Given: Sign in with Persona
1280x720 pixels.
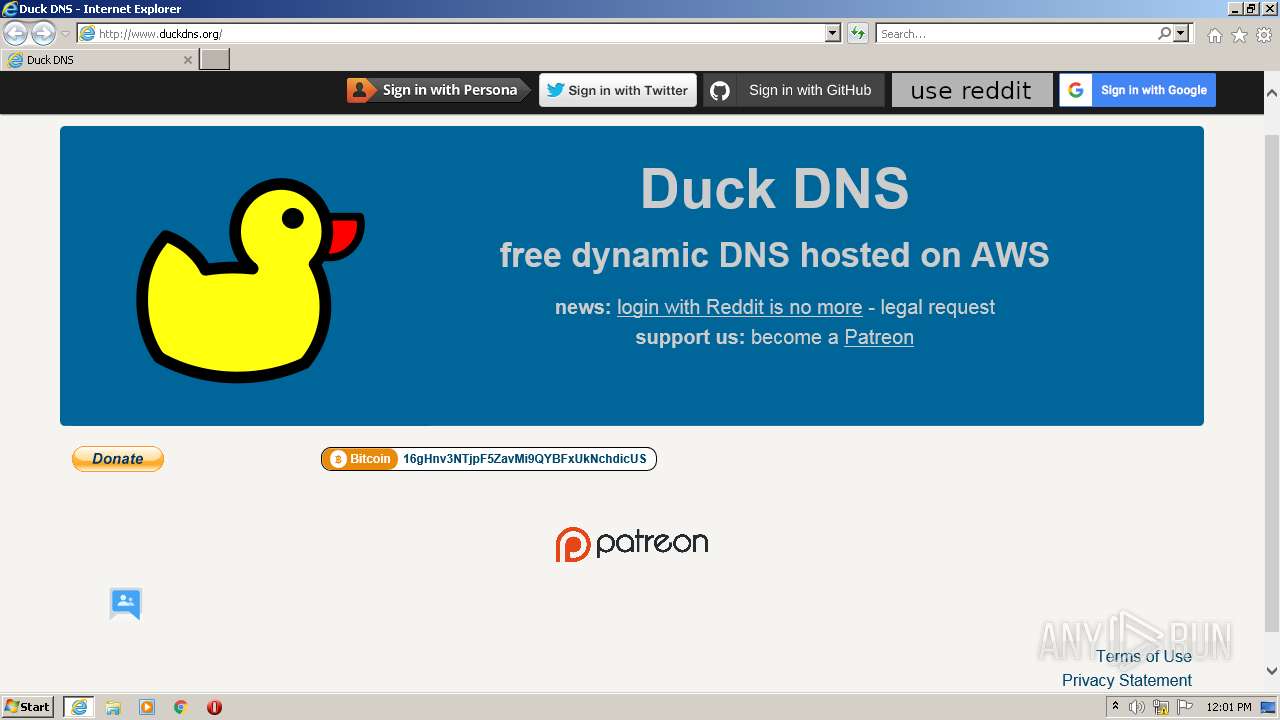Looking at the screenshot, I should click(x=437, y=90).
